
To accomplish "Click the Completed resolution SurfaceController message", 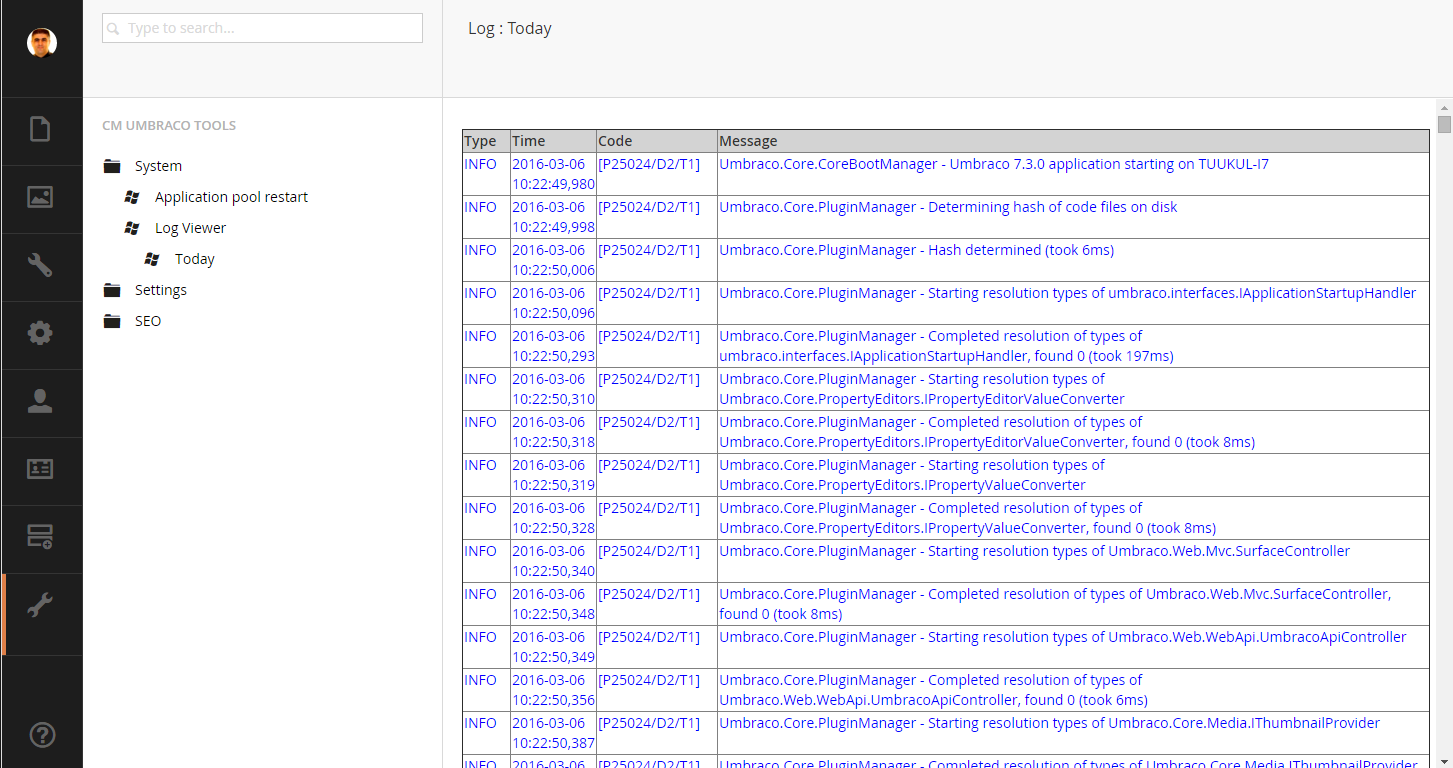I will pos(1055,604).
